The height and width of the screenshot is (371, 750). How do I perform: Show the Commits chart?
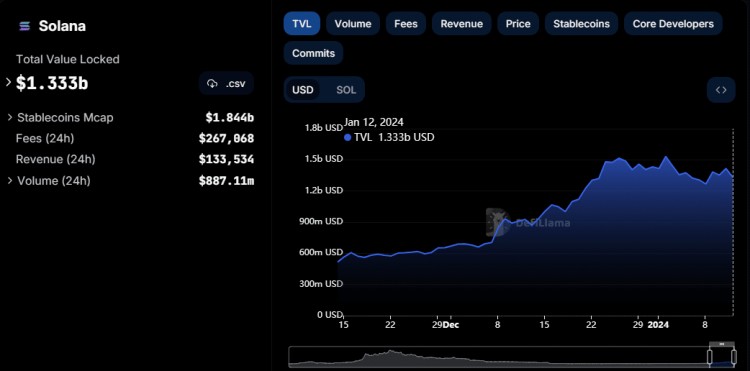click(x=313, y=53)
